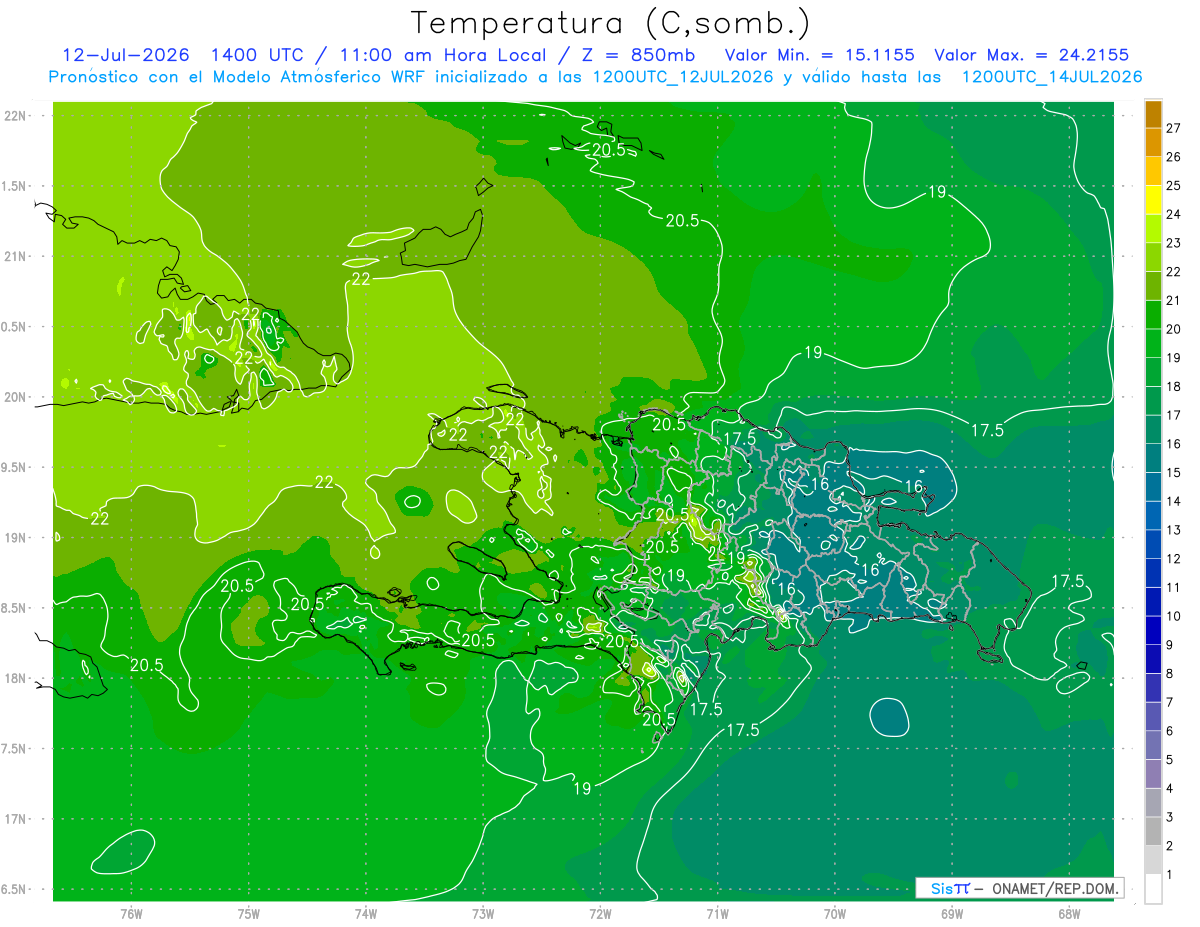Click the '21N' latitude axis label
Image resolution: width=1200 pixels, height=927 pixels.
(x=14, y=256)
